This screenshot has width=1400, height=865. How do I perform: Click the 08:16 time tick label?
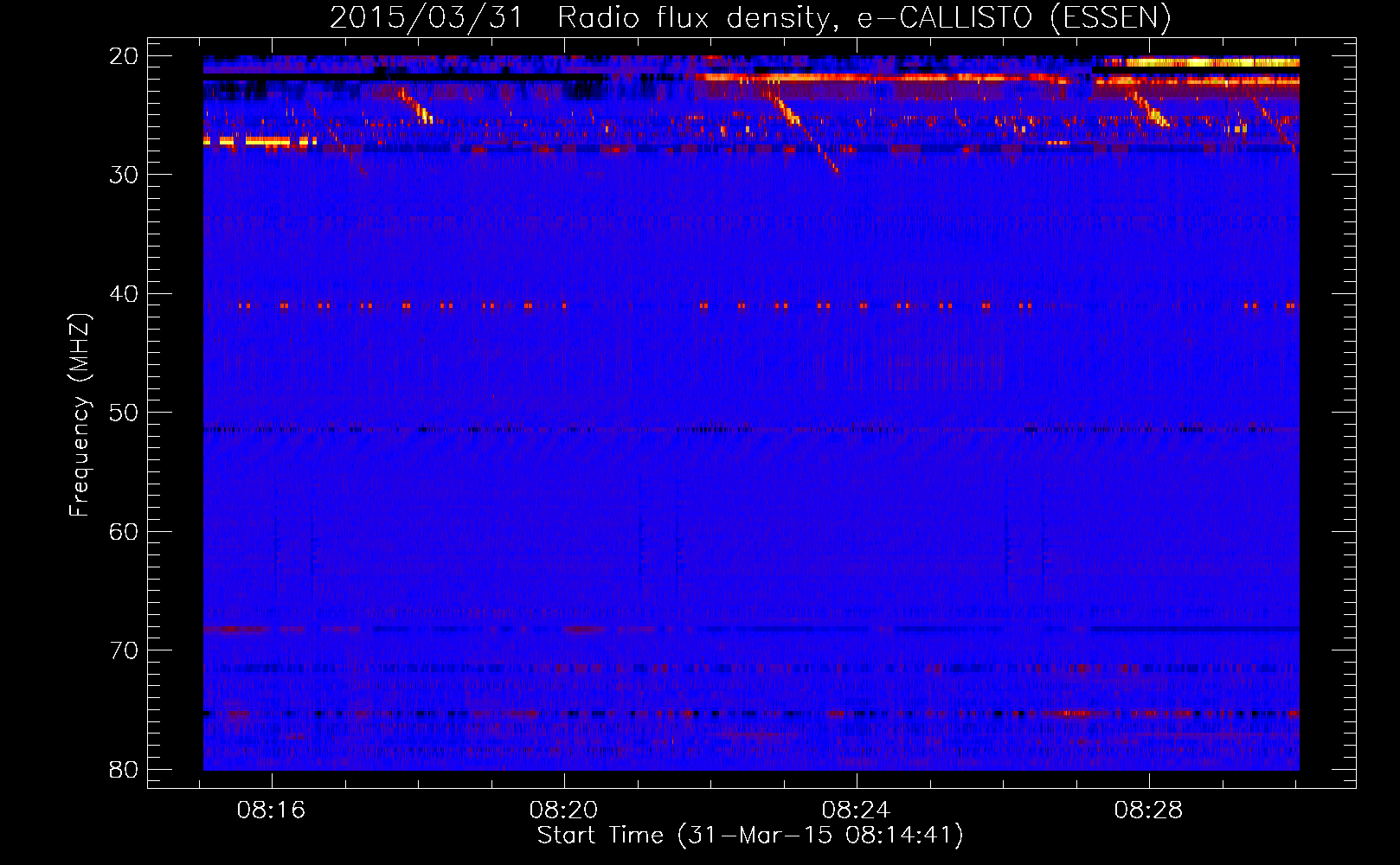pyautogui.click(x=272, y=811)
